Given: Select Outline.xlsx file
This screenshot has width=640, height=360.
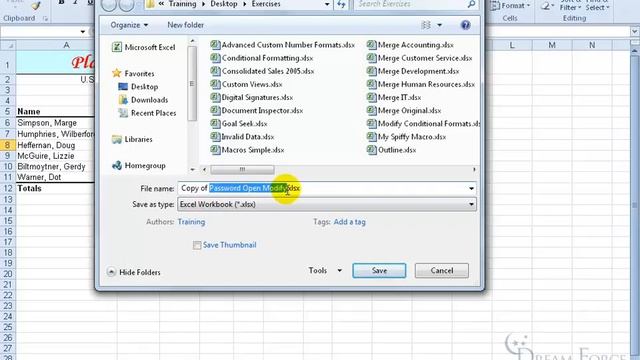Looking at the screenshot, I should coord(391,150).
